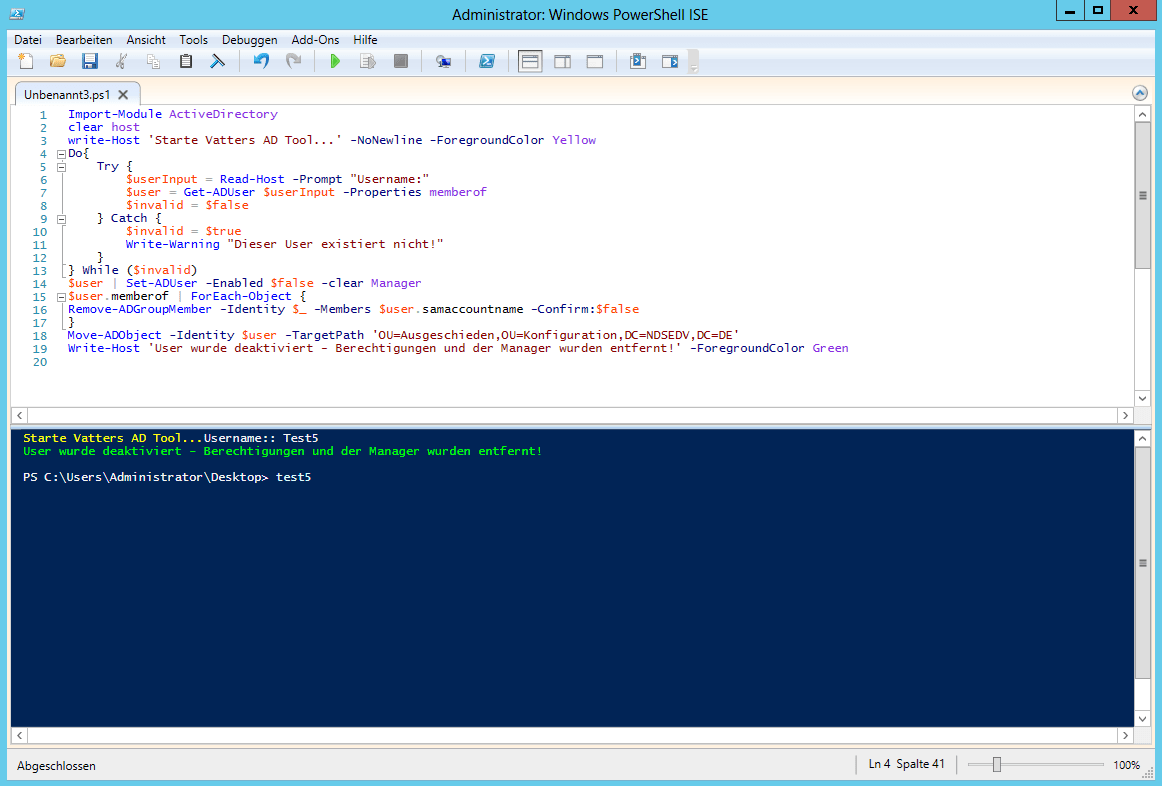1162x786 pixels.
Task: Undo the last edit with the toolbar arrow
Action: [261, 62]
